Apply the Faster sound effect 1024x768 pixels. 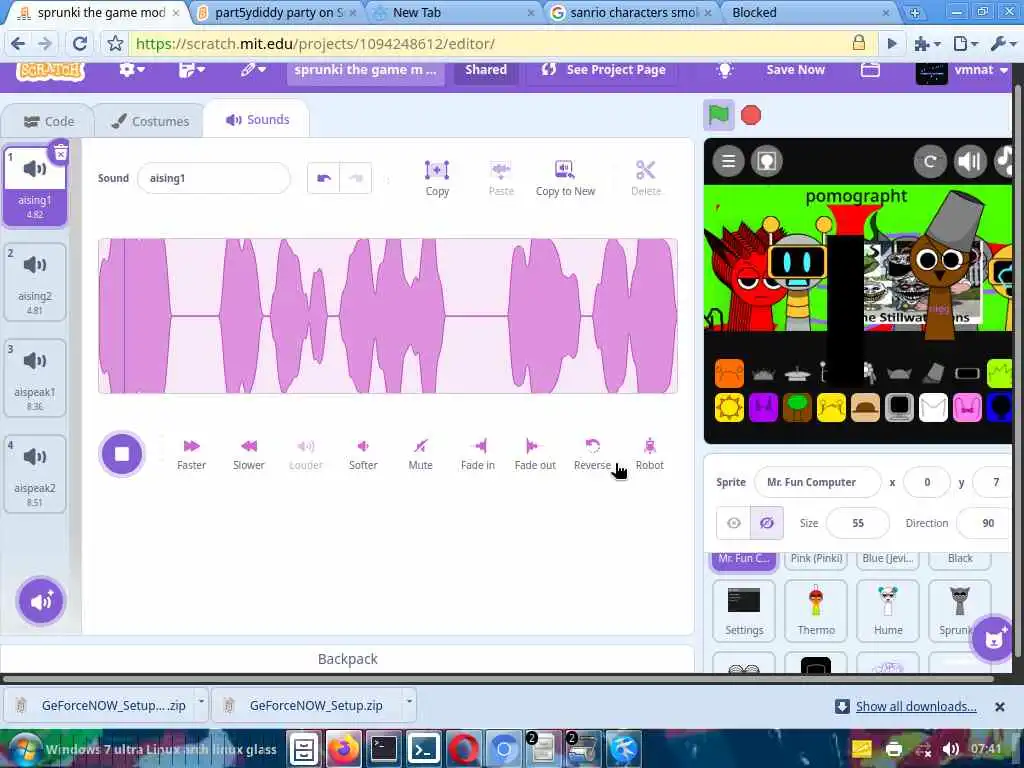(191, 454)
